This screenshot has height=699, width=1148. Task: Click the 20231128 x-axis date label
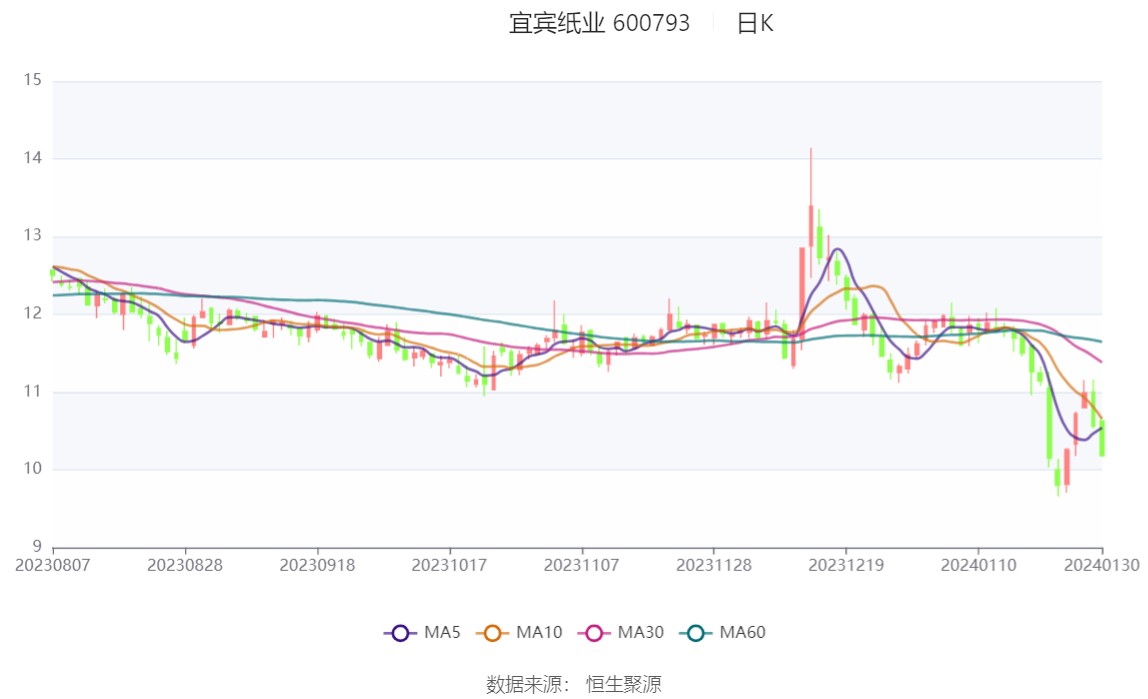(714, 566)
